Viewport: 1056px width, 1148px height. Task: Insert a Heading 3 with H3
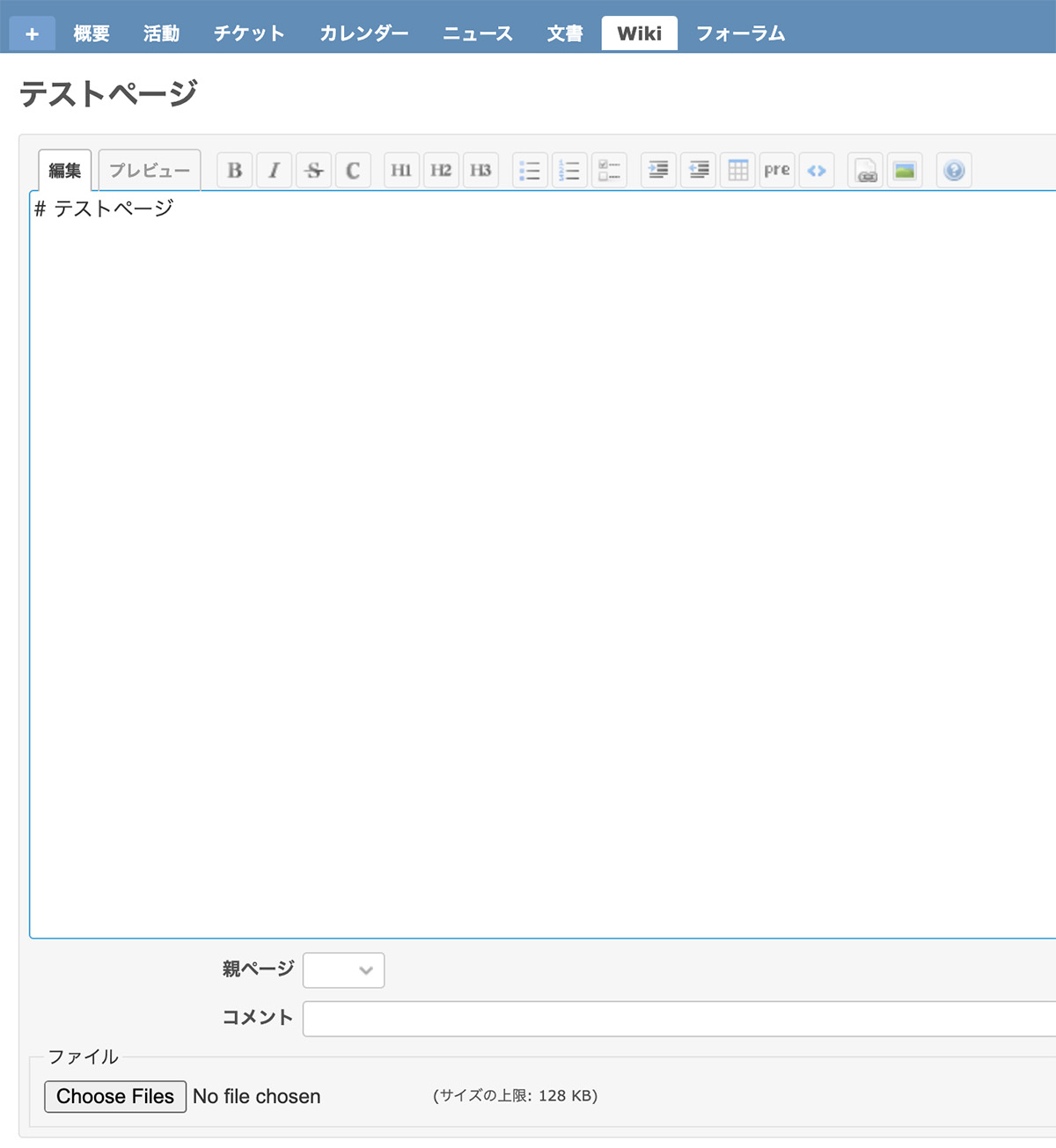pyautogui.click(x=480, y=170)
